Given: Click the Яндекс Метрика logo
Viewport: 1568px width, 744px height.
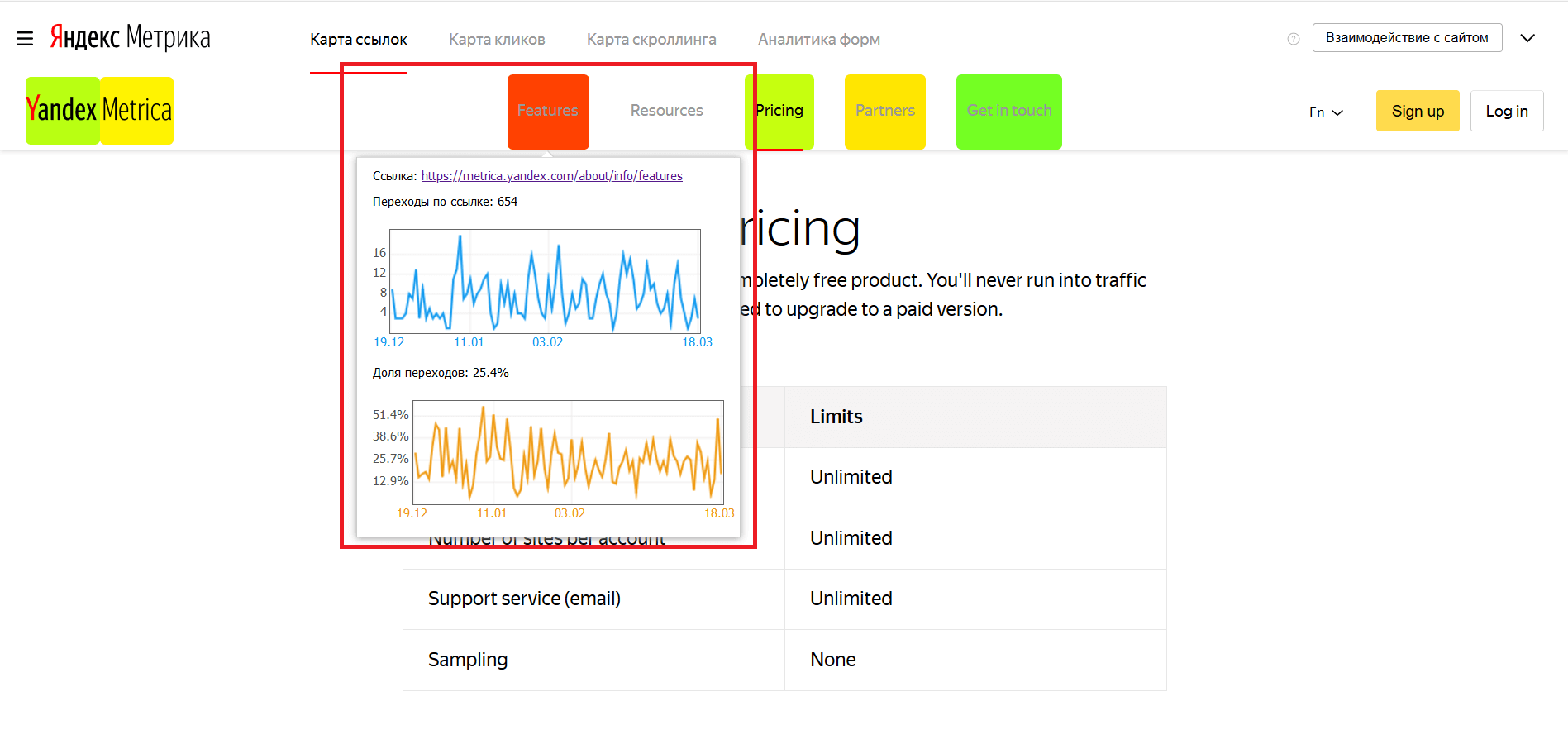Looking at the screenshot, I should point(131,38).
